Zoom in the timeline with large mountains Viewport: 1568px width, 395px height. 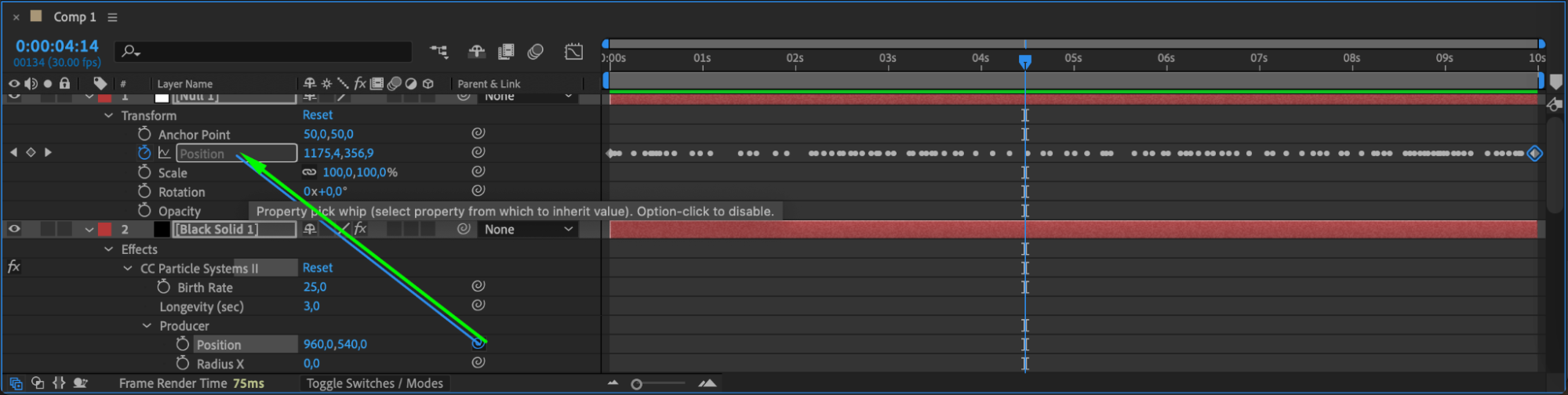[x=708, y=383]
